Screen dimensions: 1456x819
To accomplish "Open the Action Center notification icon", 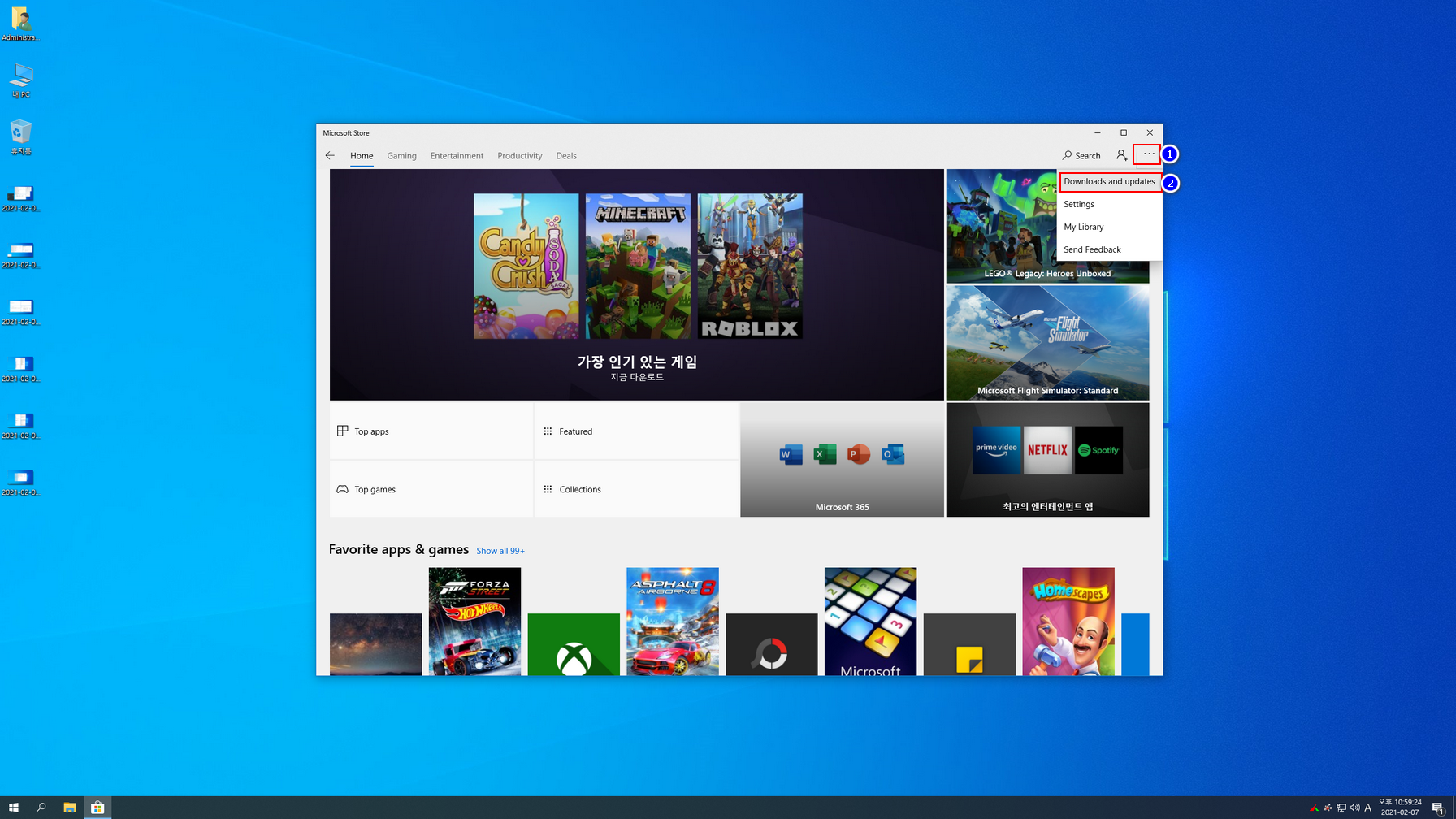I will [x=1437, y=808].
